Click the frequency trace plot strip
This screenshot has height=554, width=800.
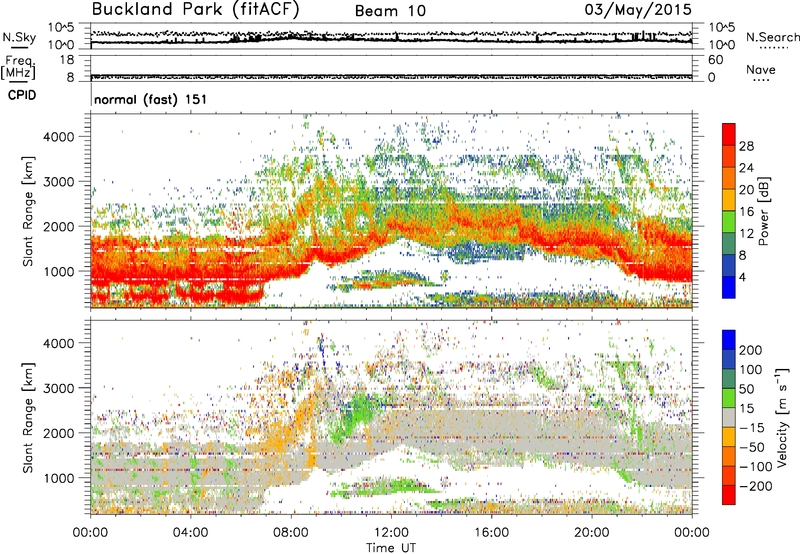pos(391,68)
